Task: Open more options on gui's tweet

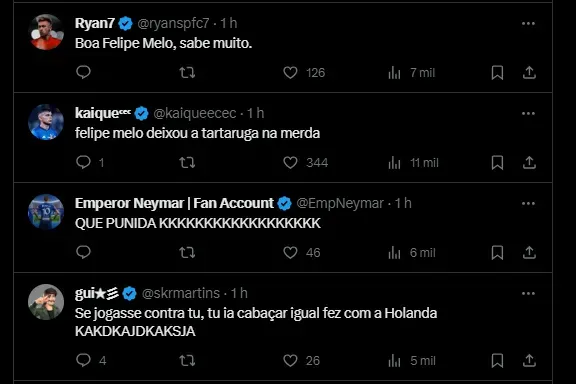Action: [528, 294]
